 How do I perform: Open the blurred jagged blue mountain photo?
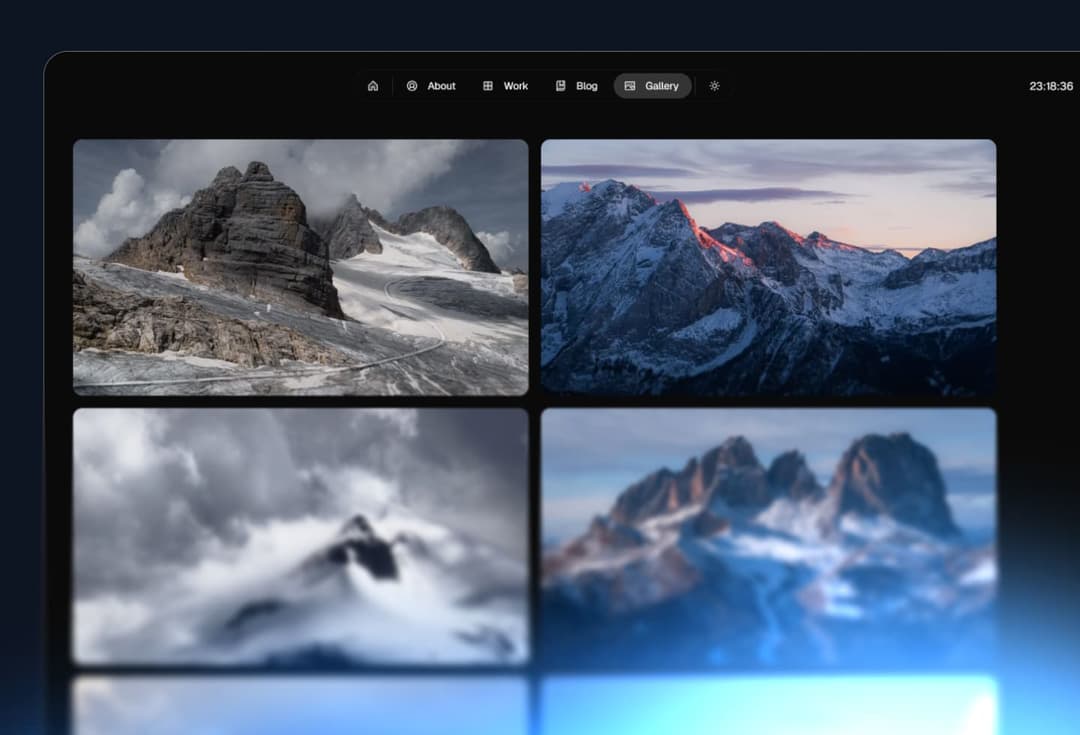click(x=769, y=536)
